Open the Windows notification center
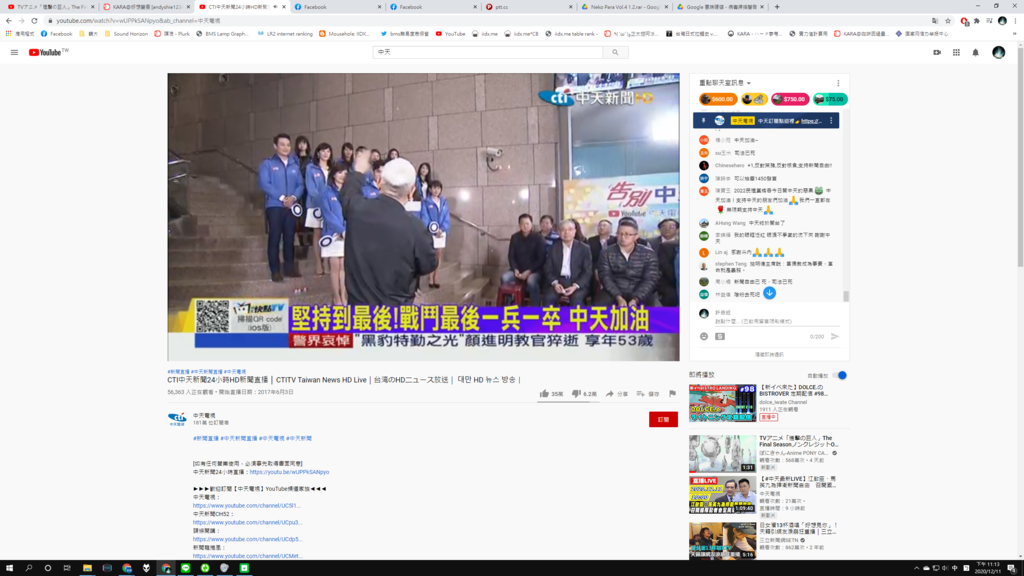The image size is (1024, 576). [1012, 568]
